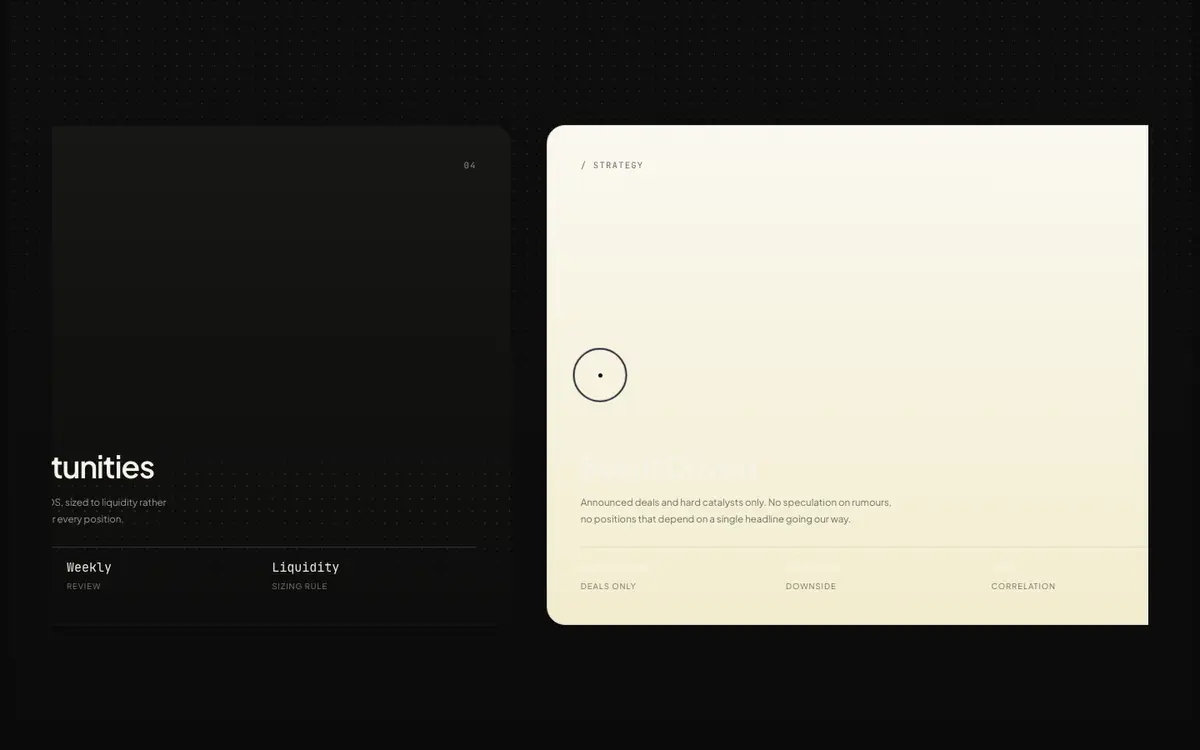Viewport: 1200px width, 750px height.
Task: Click the "04" number on the dark card
Action: 470,165
